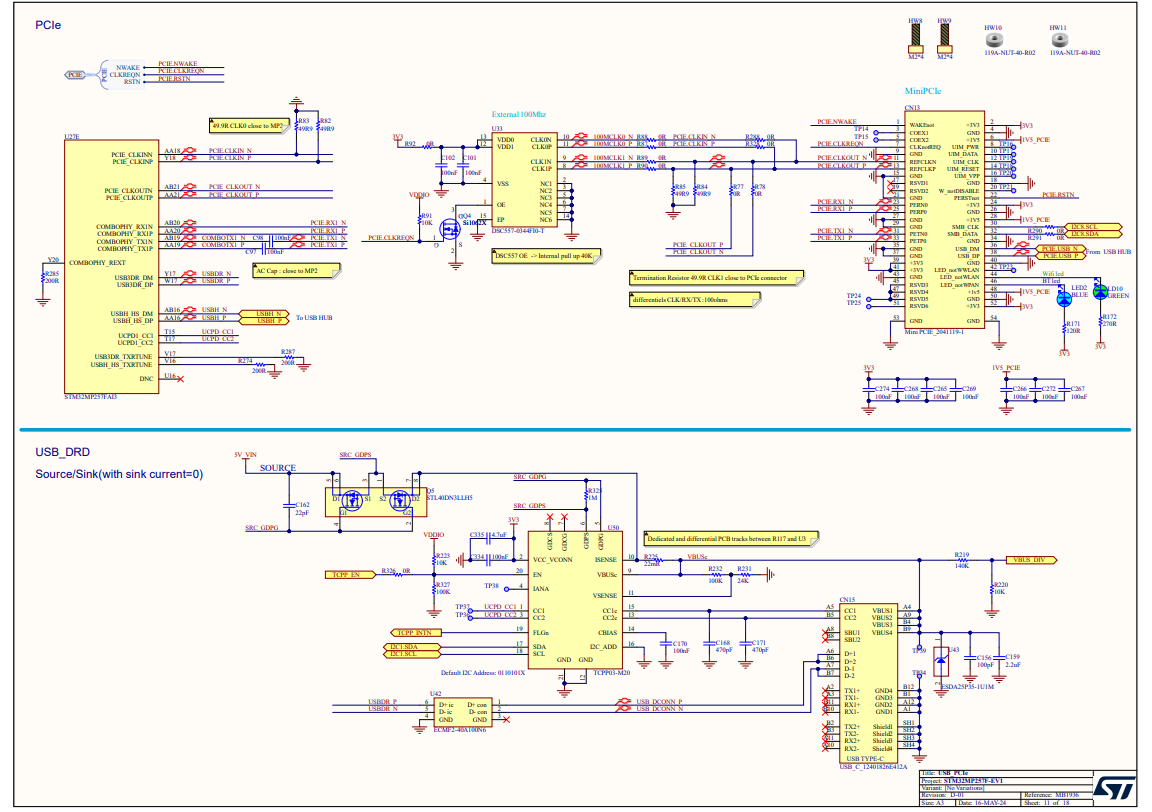Select the Q94 MOSFET symbol
Screen dimensions: 1152x812
click(x=451, y=229)
